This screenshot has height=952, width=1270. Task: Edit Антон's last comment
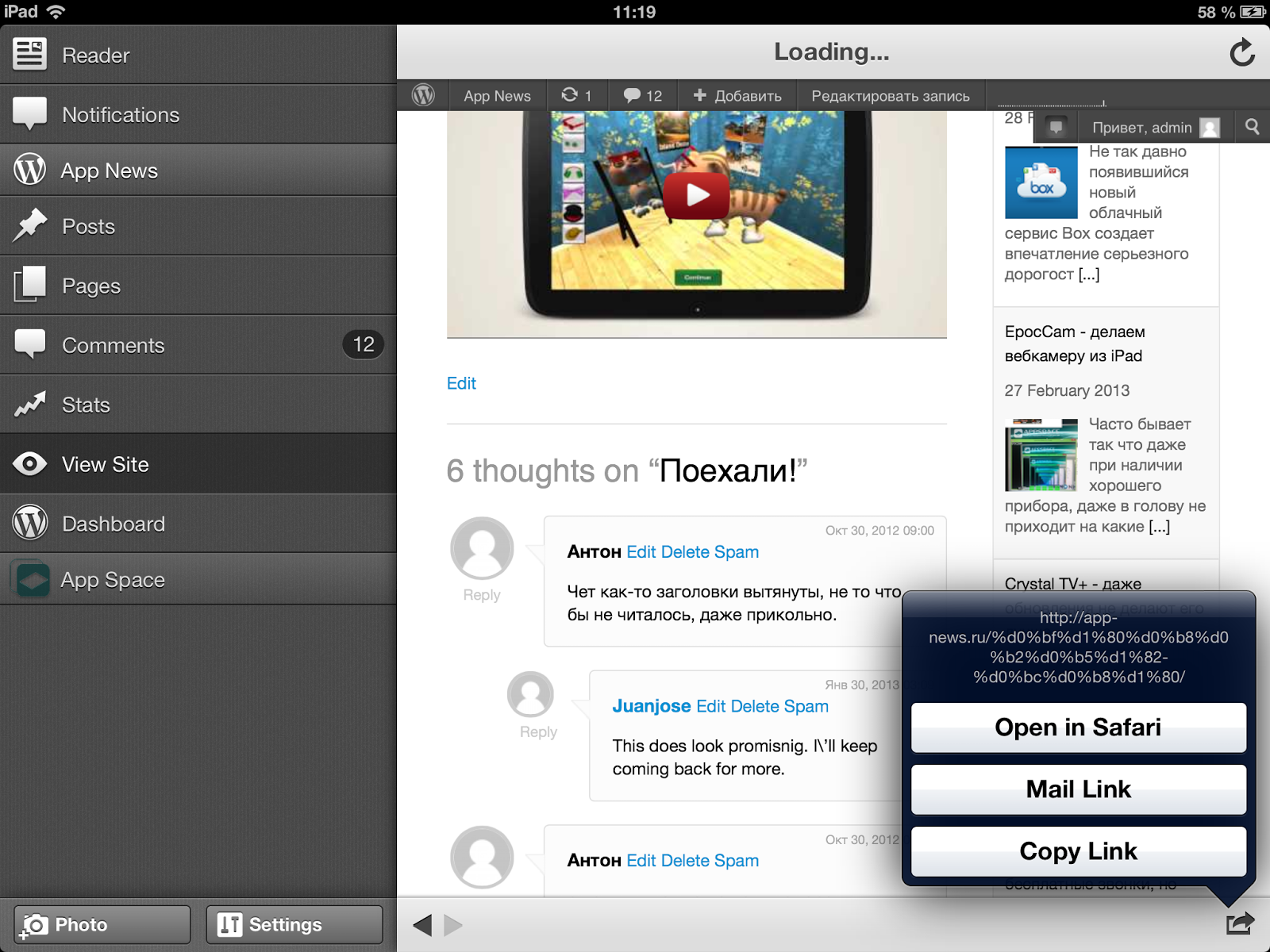click(x=641, y=861)
